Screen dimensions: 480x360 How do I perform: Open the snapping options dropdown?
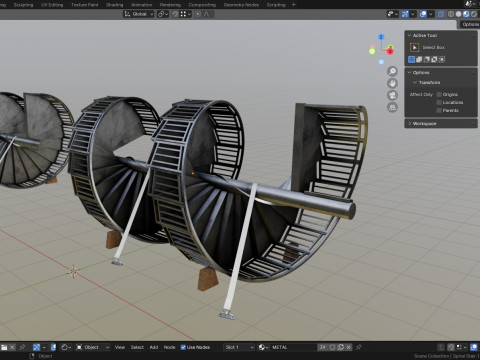tap(186, 14)
